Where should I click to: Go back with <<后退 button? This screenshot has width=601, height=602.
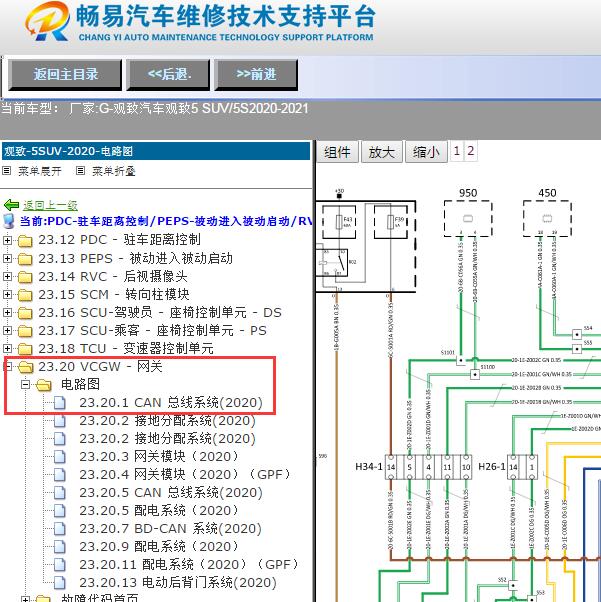pyautogui.click(x=169, y=74)
